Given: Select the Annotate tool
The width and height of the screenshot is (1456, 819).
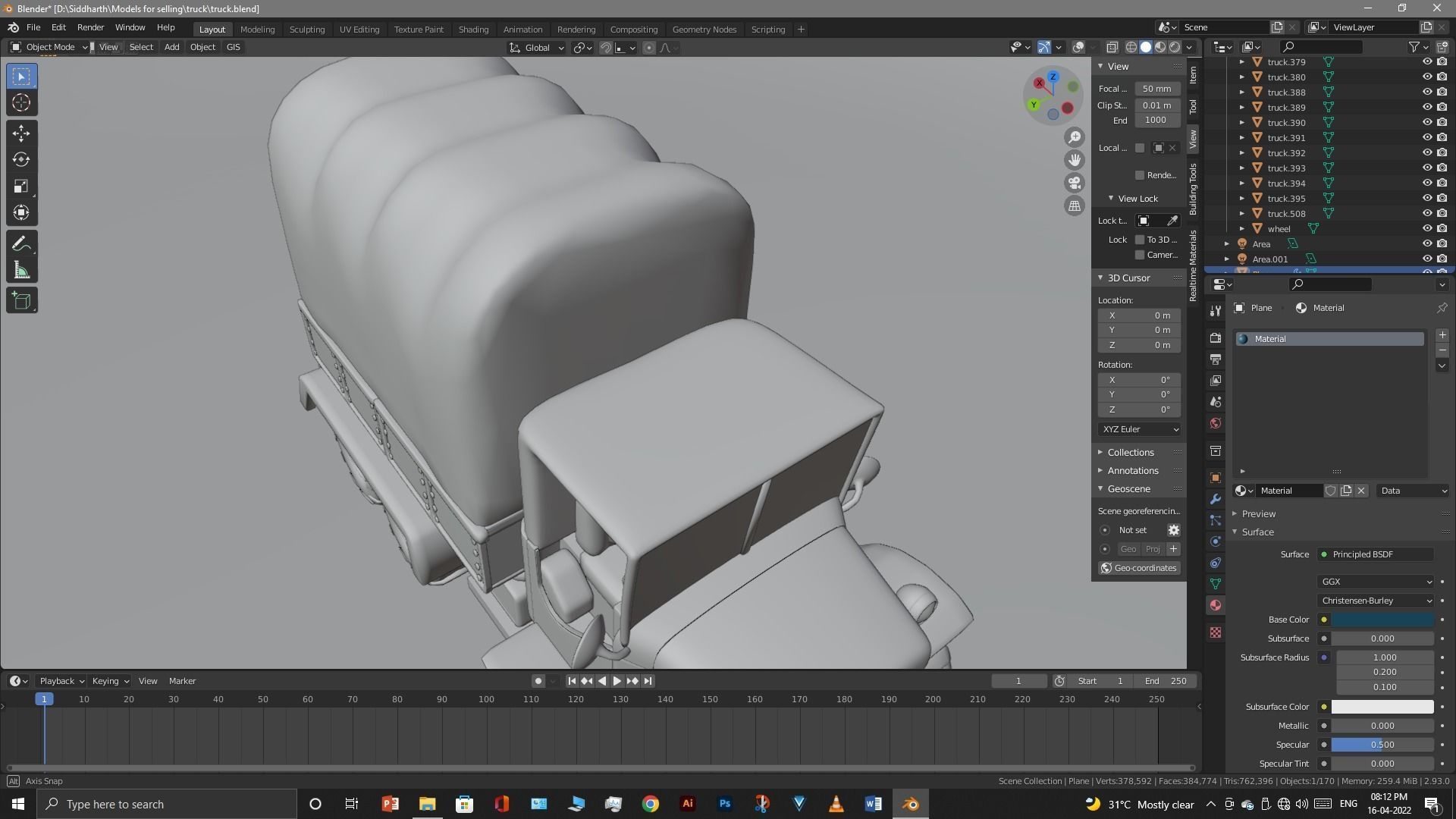Looking at the screenshot, I should (21, 244).
